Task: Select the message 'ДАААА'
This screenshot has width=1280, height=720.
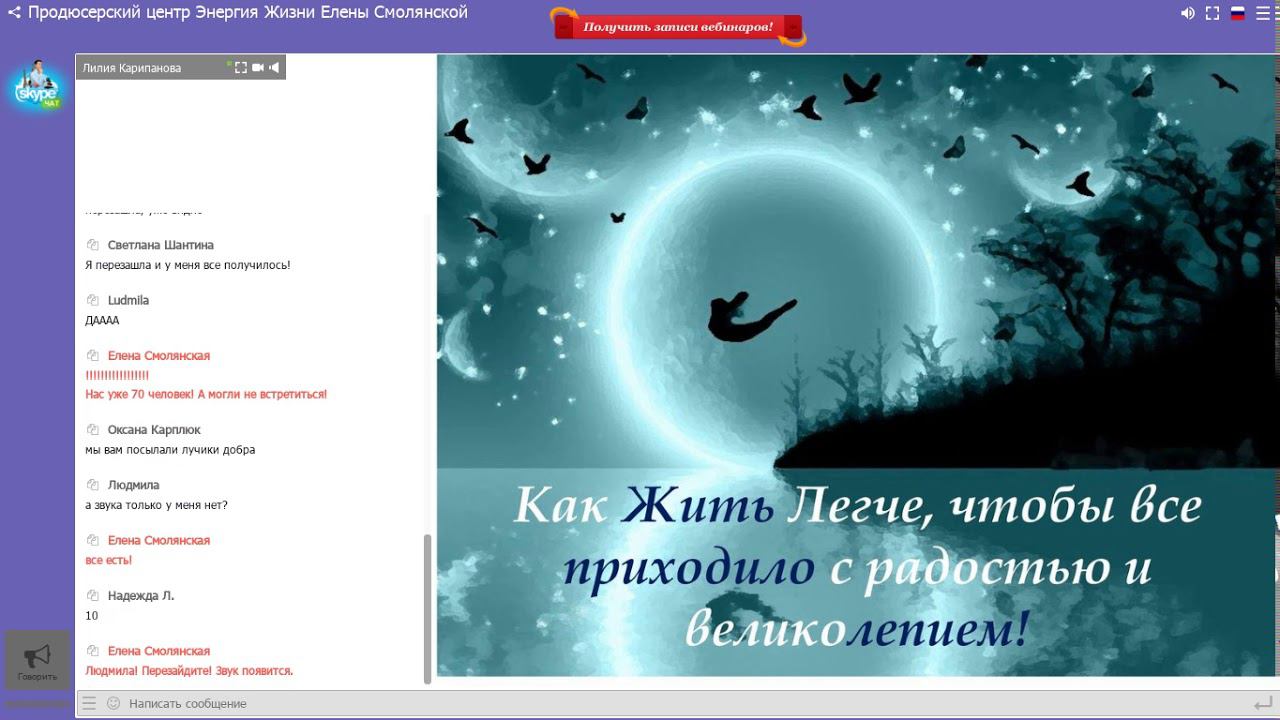Action: [102, 320]
